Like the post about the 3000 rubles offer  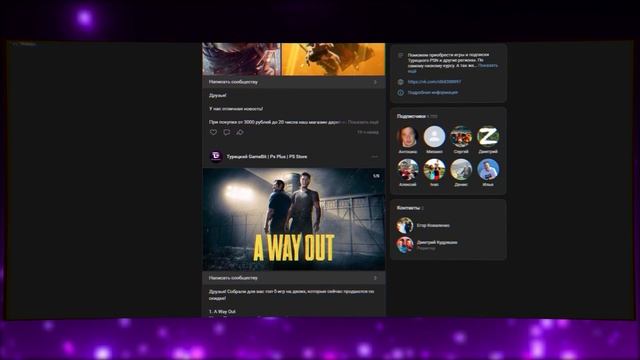point(213,132)
